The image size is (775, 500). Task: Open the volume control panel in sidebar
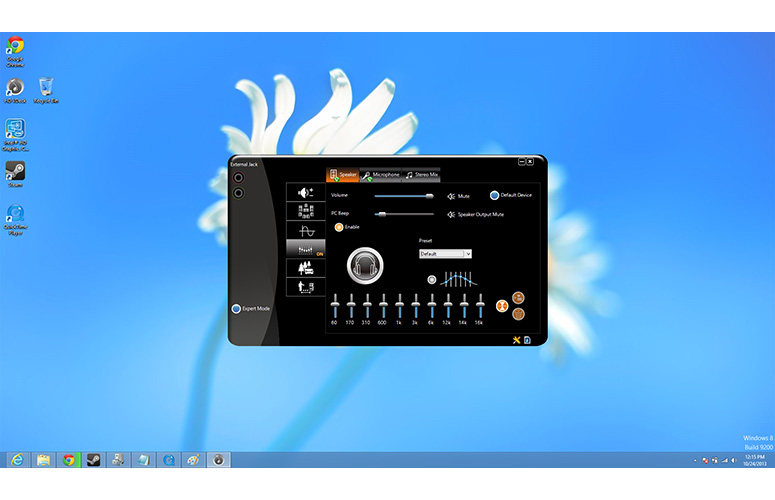(x=305, y=192)
